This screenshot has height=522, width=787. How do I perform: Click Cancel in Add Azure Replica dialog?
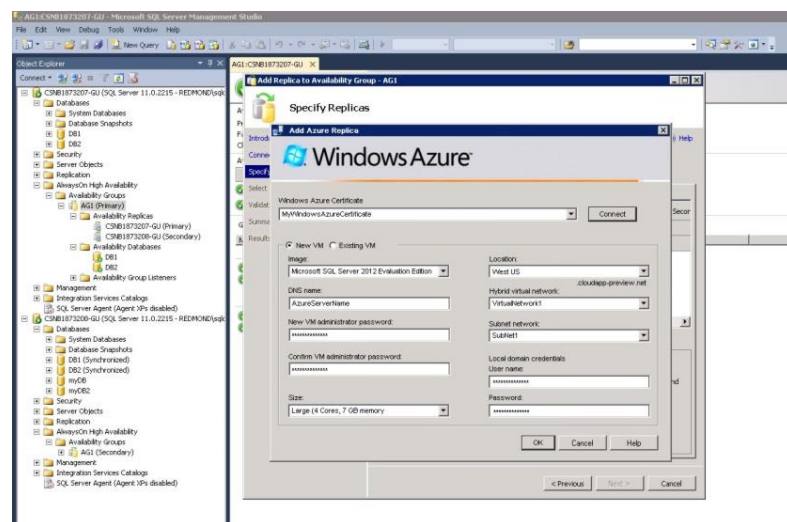582,443
